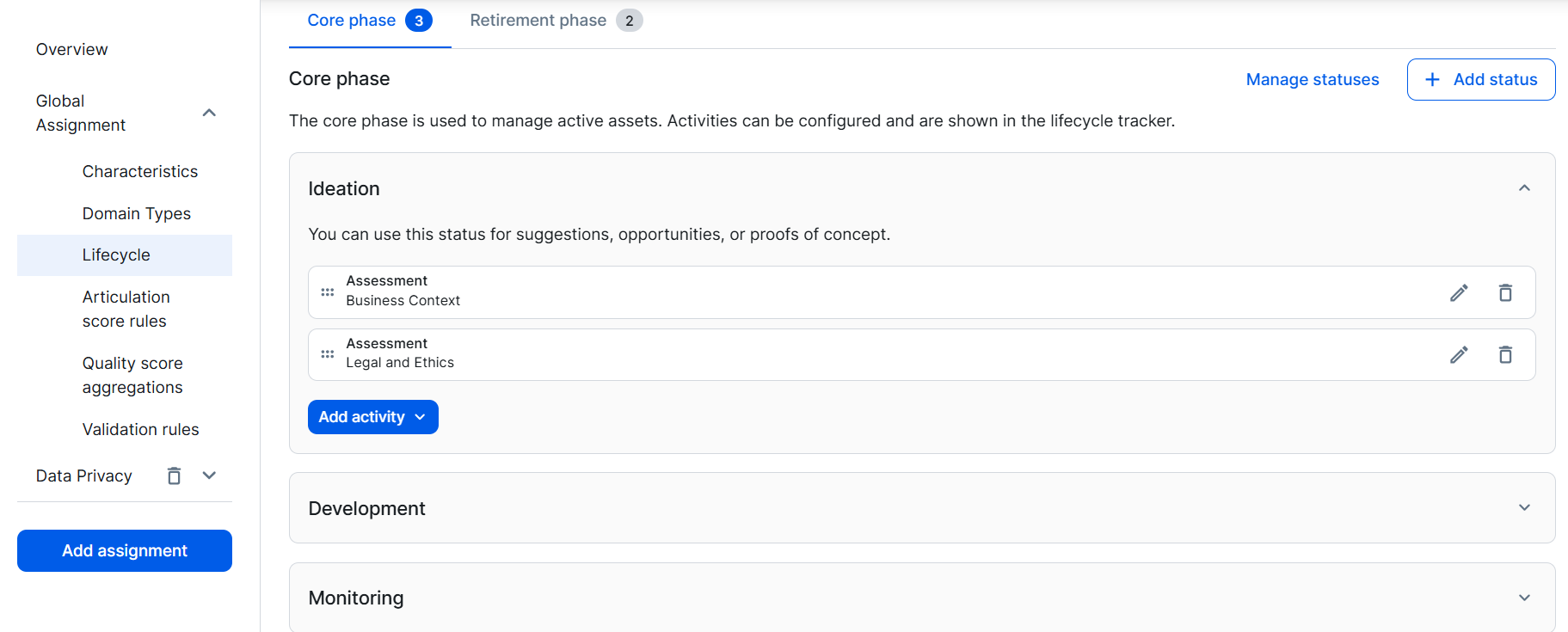Open the Manage statuses link

(1312, 80)
